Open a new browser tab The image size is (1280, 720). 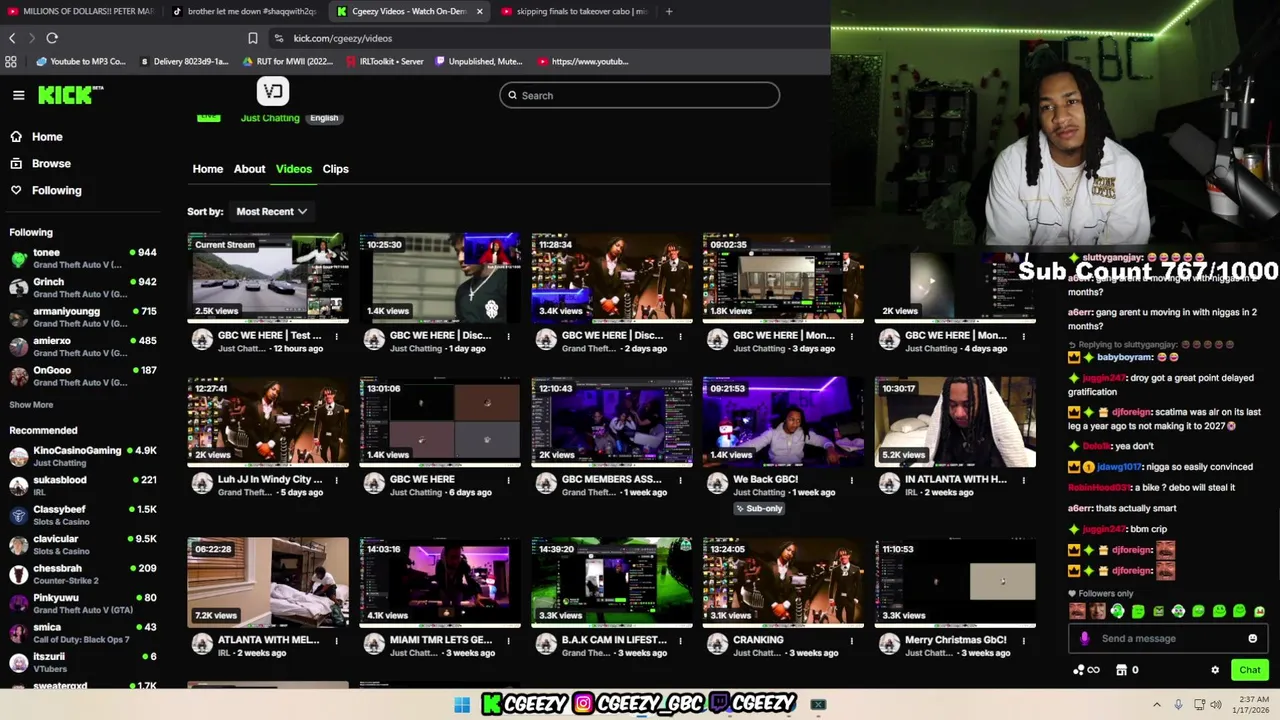pos(669,11)
